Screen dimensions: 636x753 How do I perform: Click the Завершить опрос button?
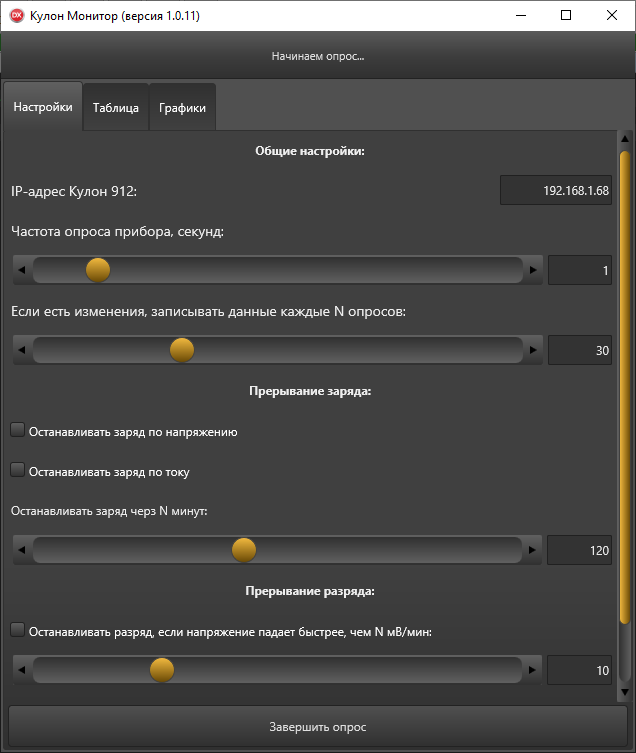click(318, 727)
